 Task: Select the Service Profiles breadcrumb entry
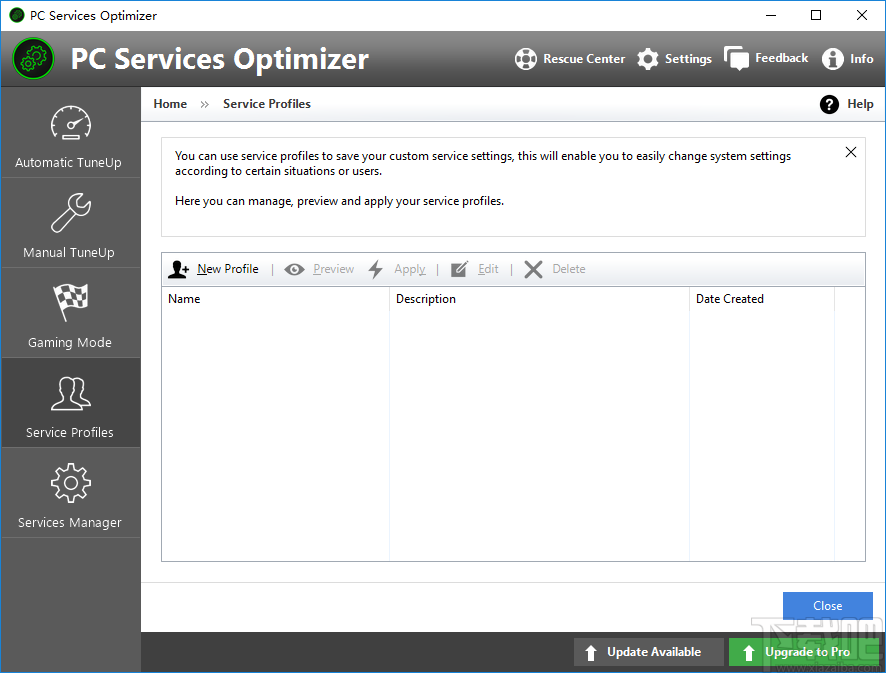tap(266, 103)
